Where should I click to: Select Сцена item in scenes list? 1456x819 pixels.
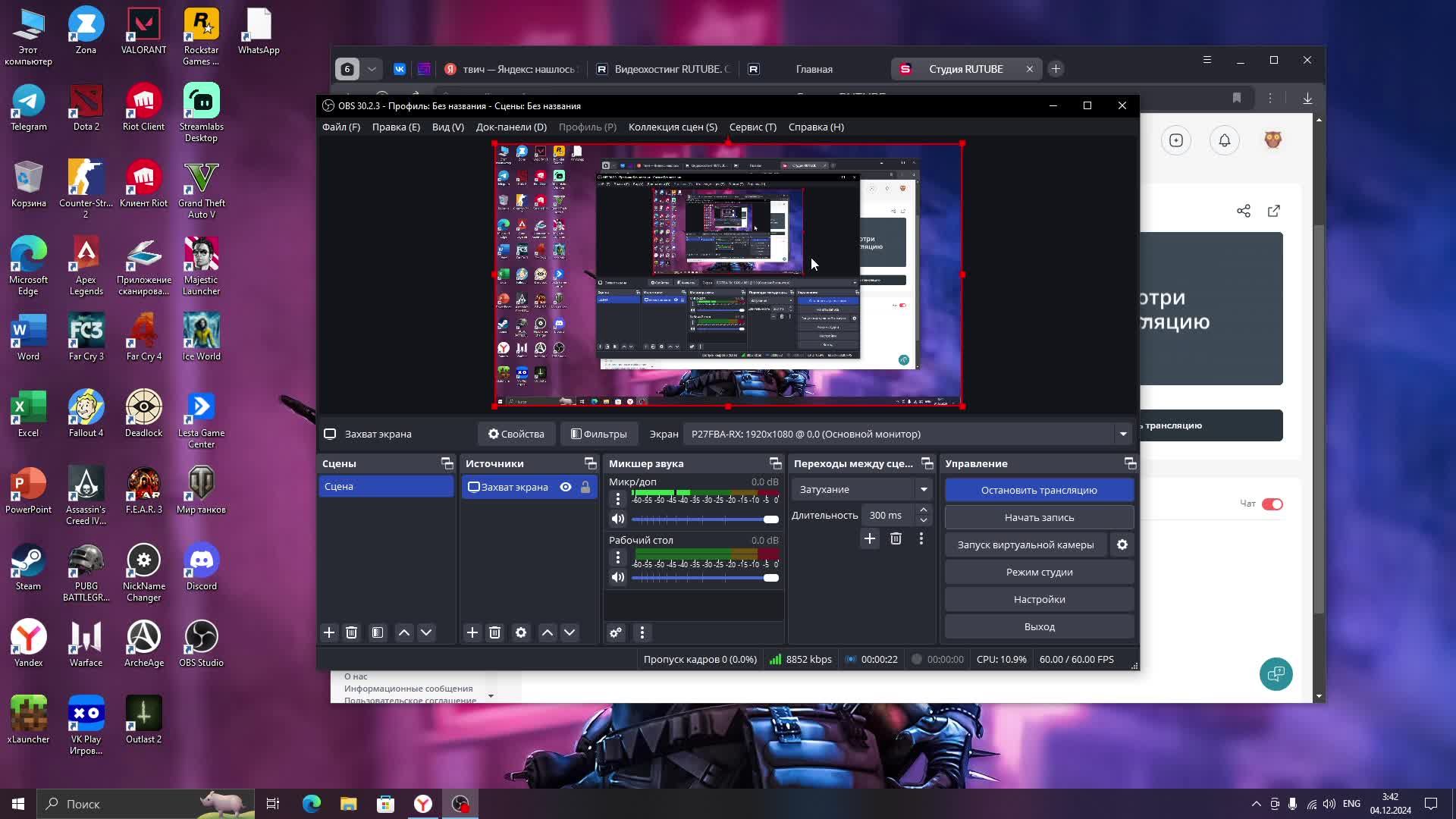click(386, 487)
